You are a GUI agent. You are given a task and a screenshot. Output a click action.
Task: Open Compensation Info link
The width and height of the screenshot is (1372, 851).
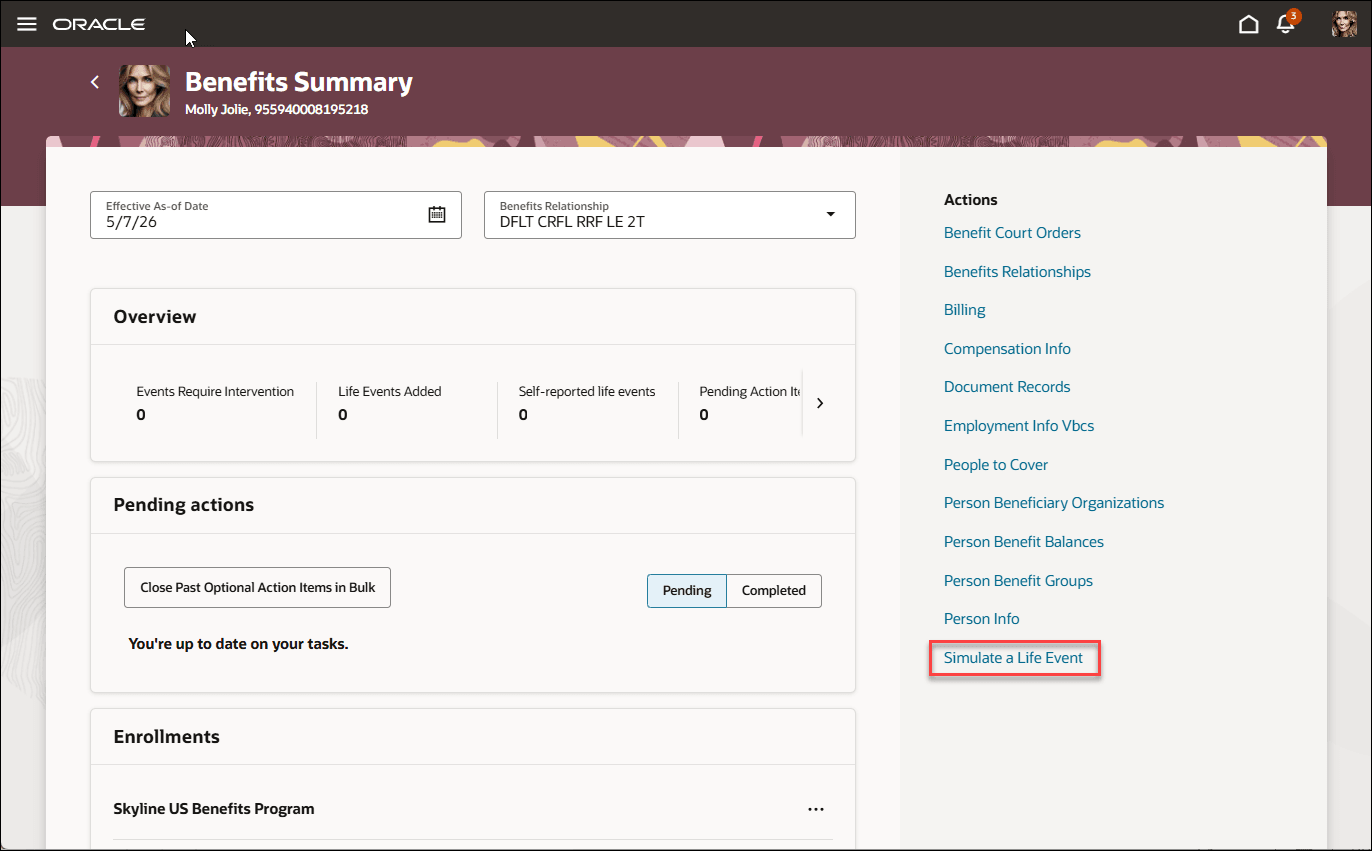tap(1007, 349)
